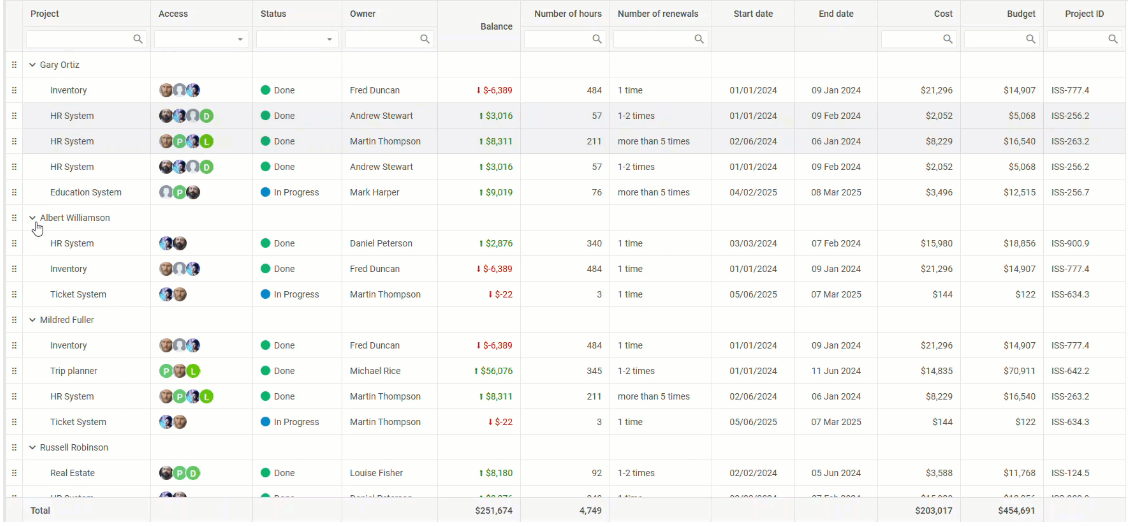Sort by the Balance column header

tap(496, 27)
